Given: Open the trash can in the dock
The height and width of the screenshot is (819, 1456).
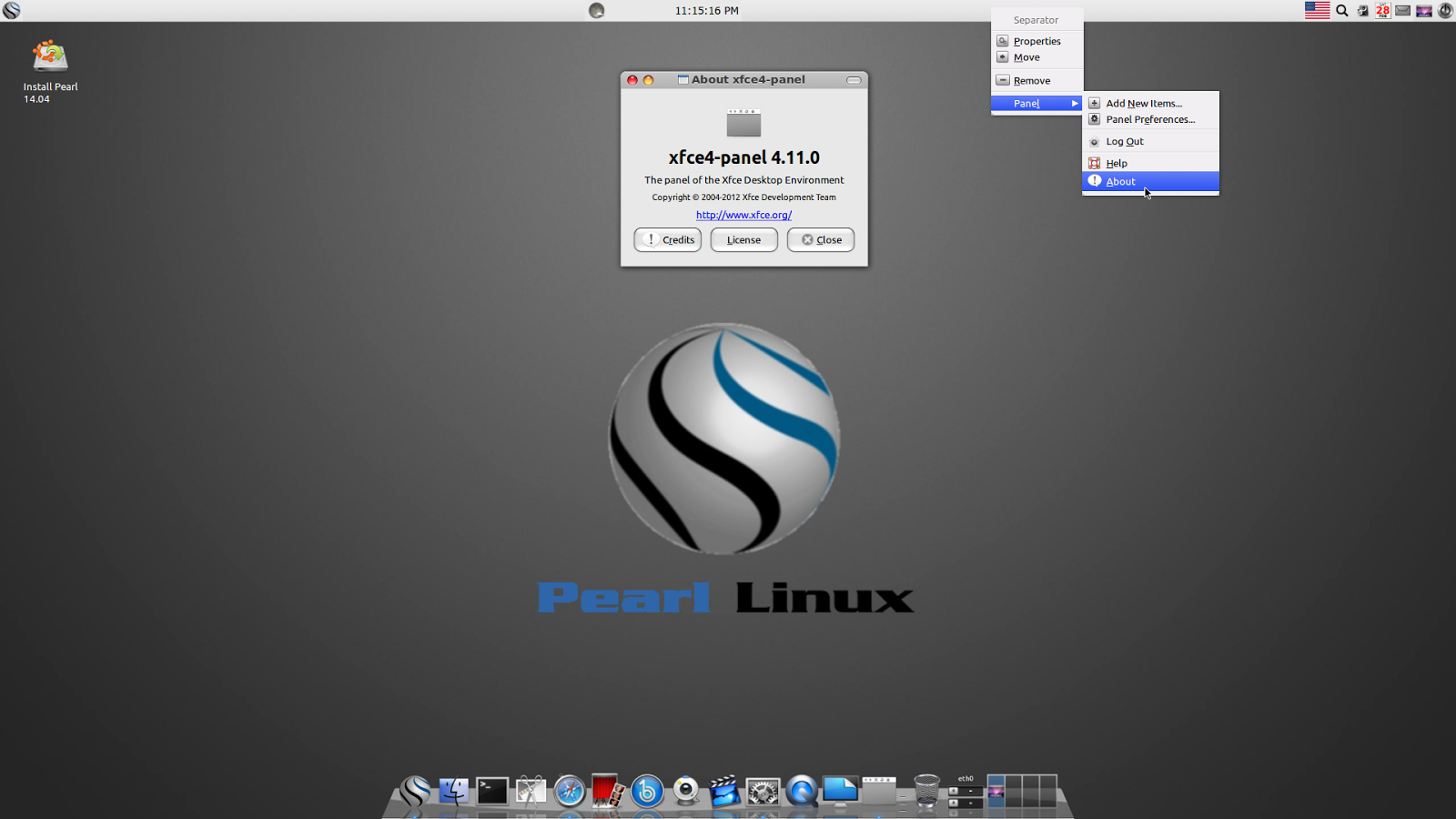Looking at the screenshot, I should 926,791.
